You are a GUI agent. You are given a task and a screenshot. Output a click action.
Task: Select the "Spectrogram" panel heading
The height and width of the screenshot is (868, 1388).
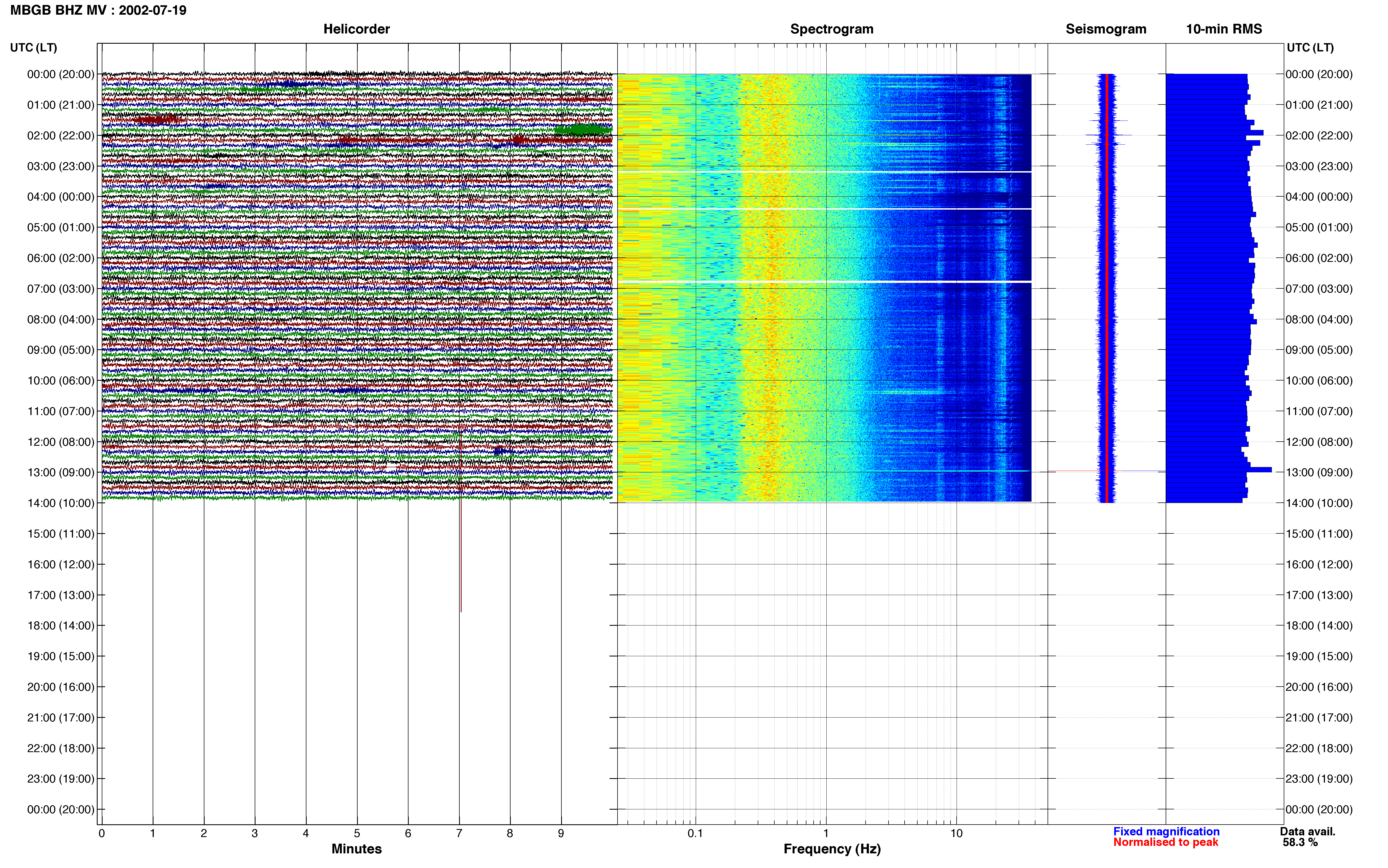coord(832,29)
